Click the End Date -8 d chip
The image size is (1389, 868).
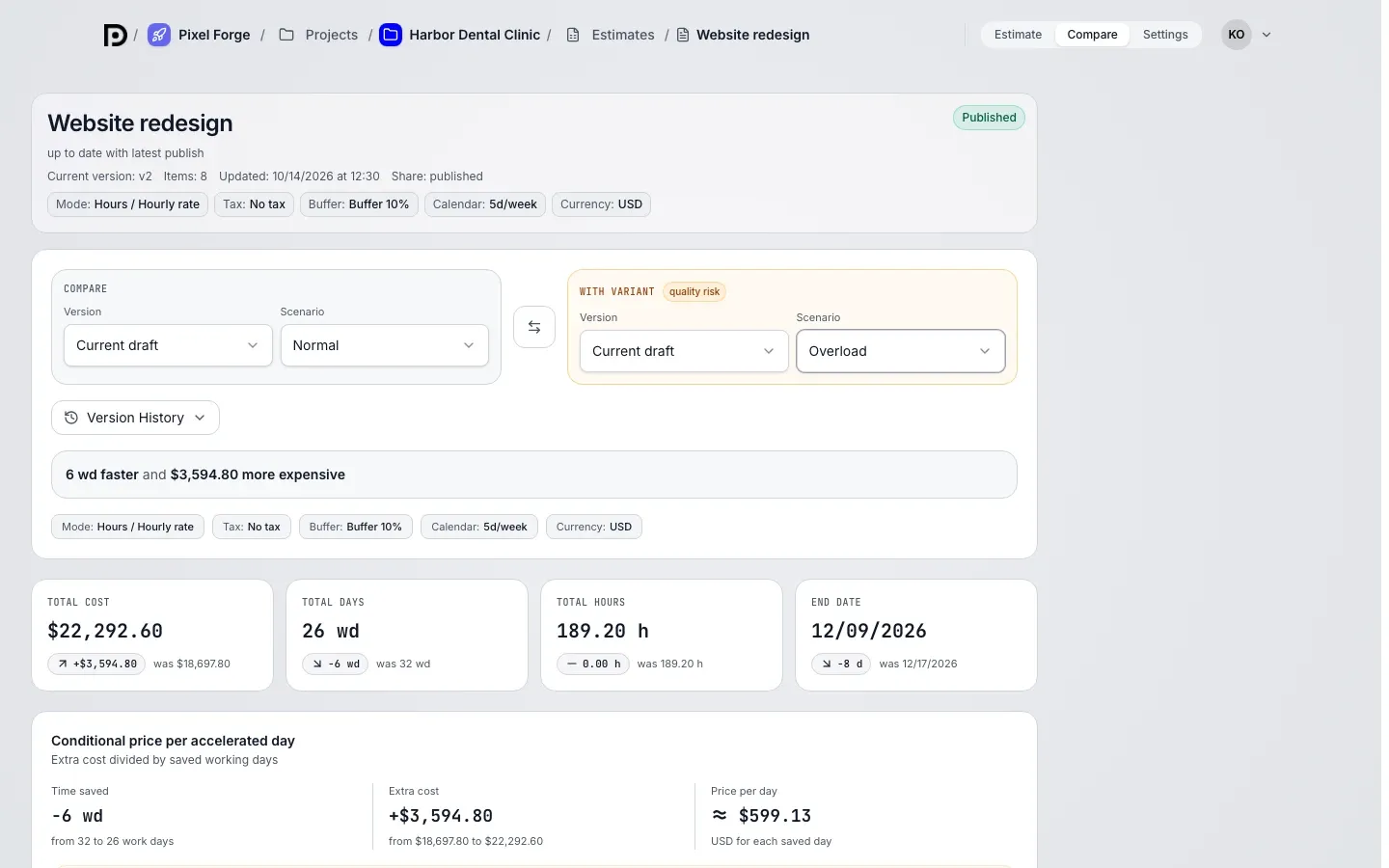click(841, 664)
